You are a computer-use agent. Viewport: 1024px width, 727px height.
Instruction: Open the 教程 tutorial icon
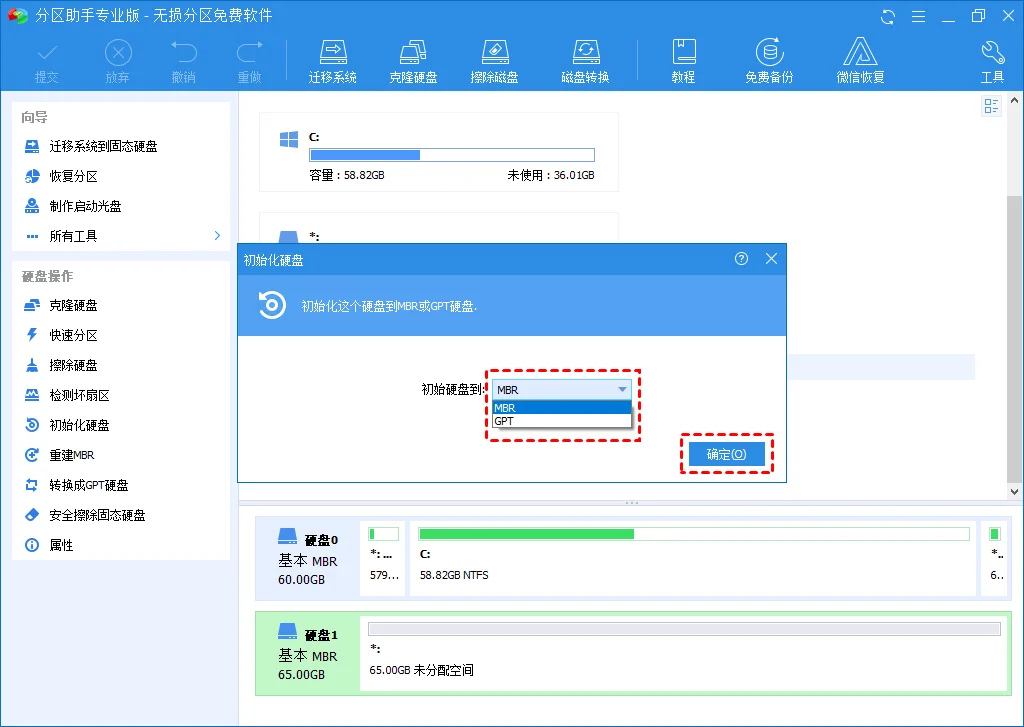683,62
